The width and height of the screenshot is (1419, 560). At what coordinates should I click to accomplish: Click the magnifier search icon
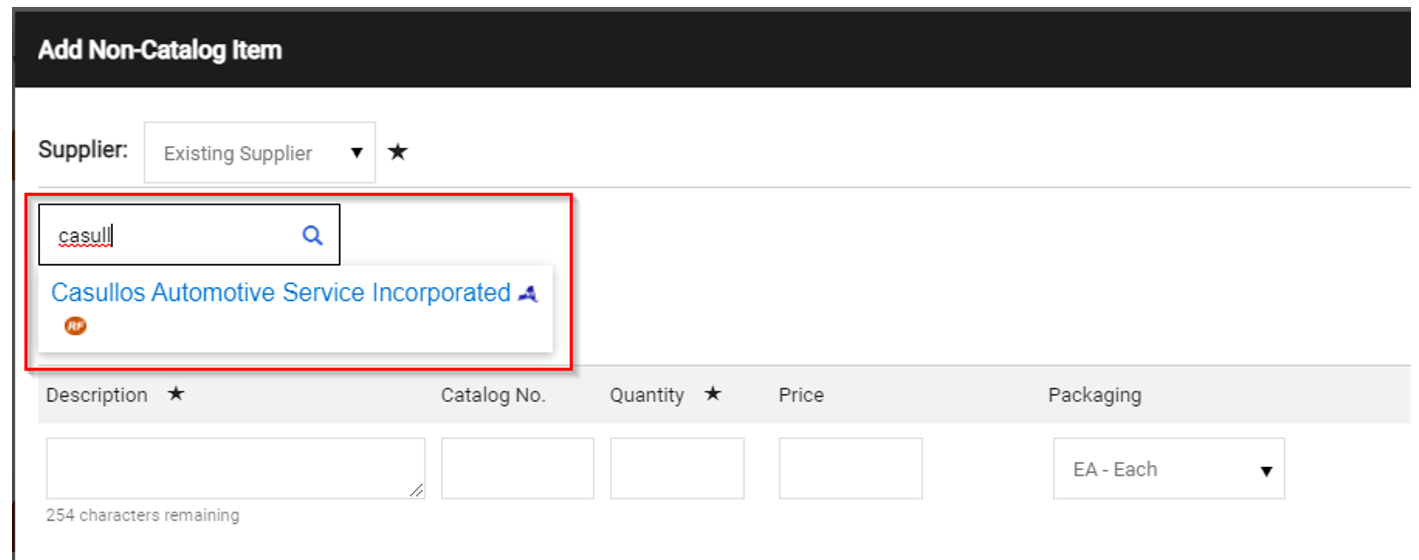coord(312,235)
